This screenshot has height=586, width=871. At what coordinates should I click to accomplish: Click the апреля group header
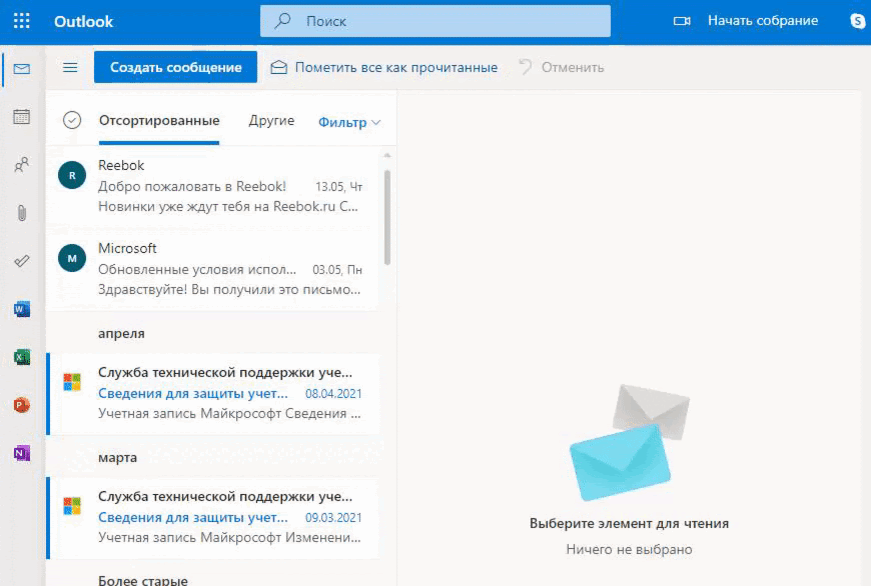(x=121, y=333)
